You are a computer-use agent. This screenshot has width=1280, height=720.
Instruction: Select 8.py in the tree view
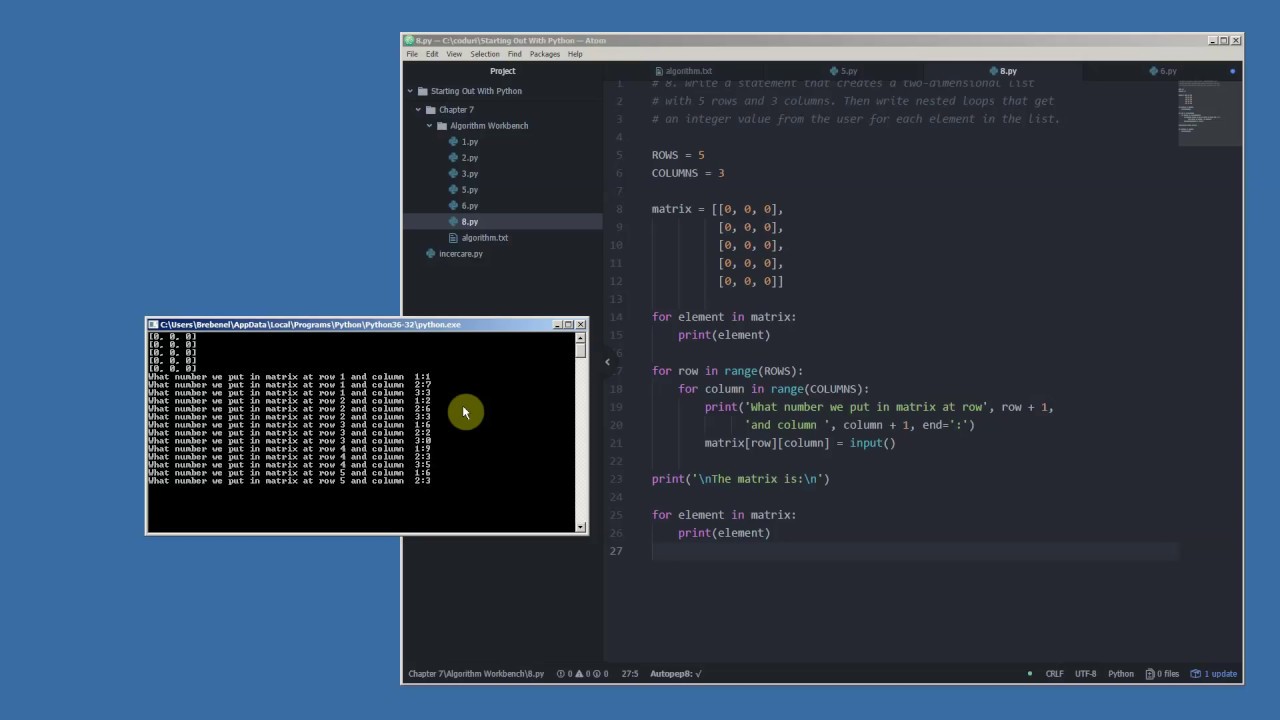tap(503, 222)
